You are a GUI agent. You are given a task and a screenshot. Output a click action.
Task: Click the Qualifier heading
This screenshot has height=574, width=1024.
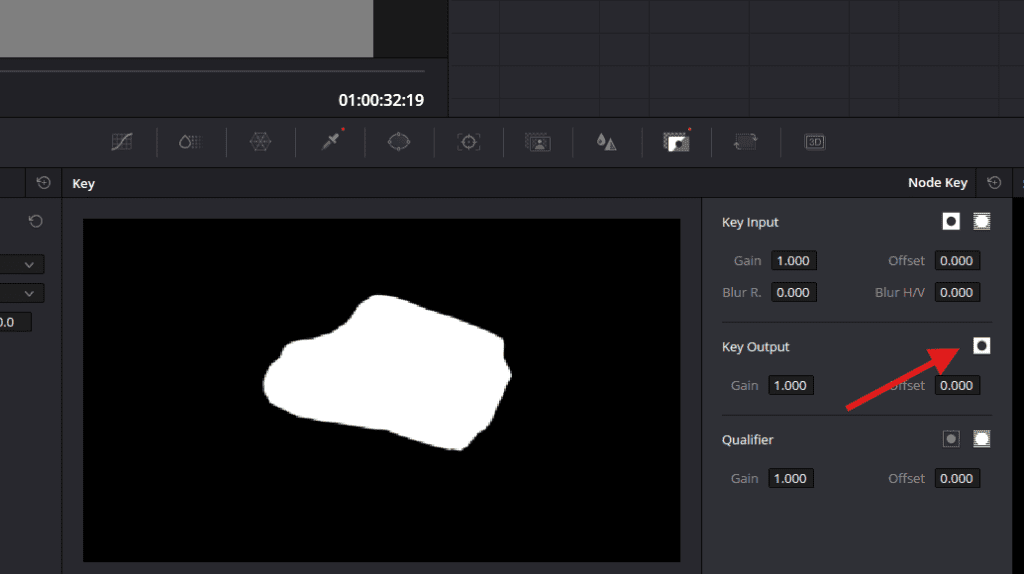pyautogui.click(x=747, y=439)
